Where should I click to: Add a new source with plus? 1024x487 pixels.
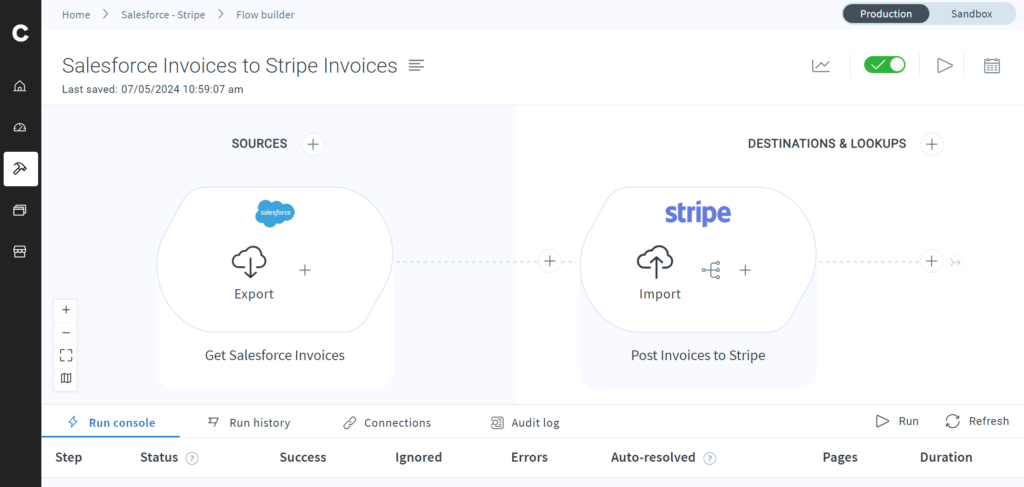(313, 144)
